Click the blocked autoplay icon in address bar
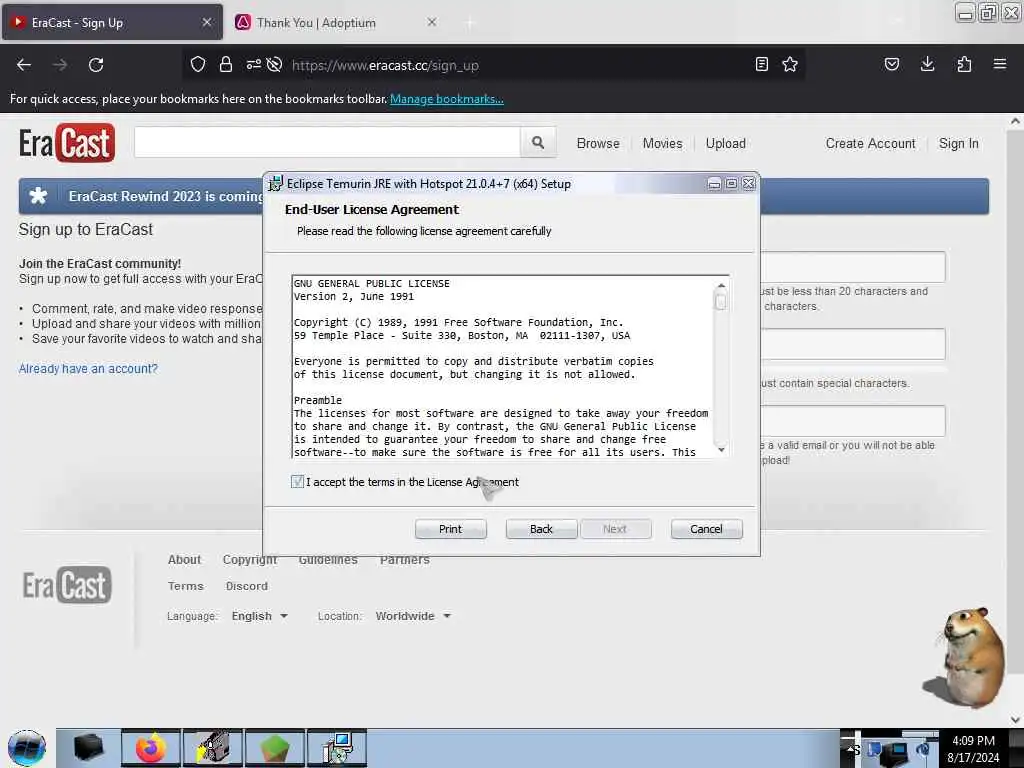 275,64
